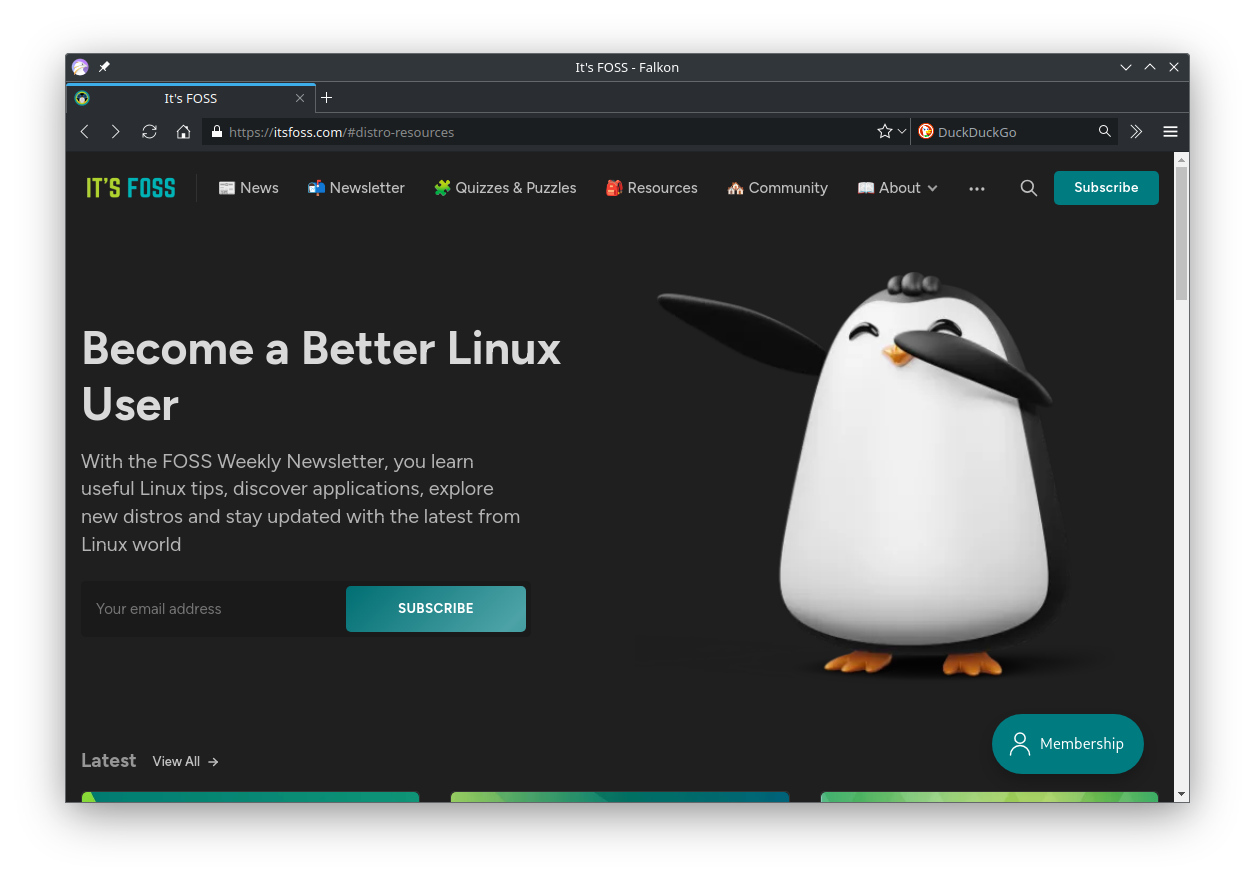The width and height of the screenshot is (1256, 881).
Task: Open the Falkon hamburger menu
Action: tap(1170, 131)
